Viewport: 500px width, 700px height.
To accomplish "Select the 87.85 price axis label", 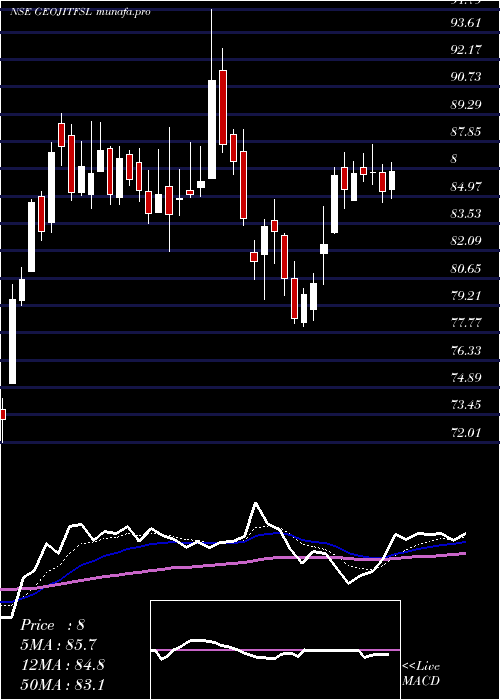I will pos(466,132).
